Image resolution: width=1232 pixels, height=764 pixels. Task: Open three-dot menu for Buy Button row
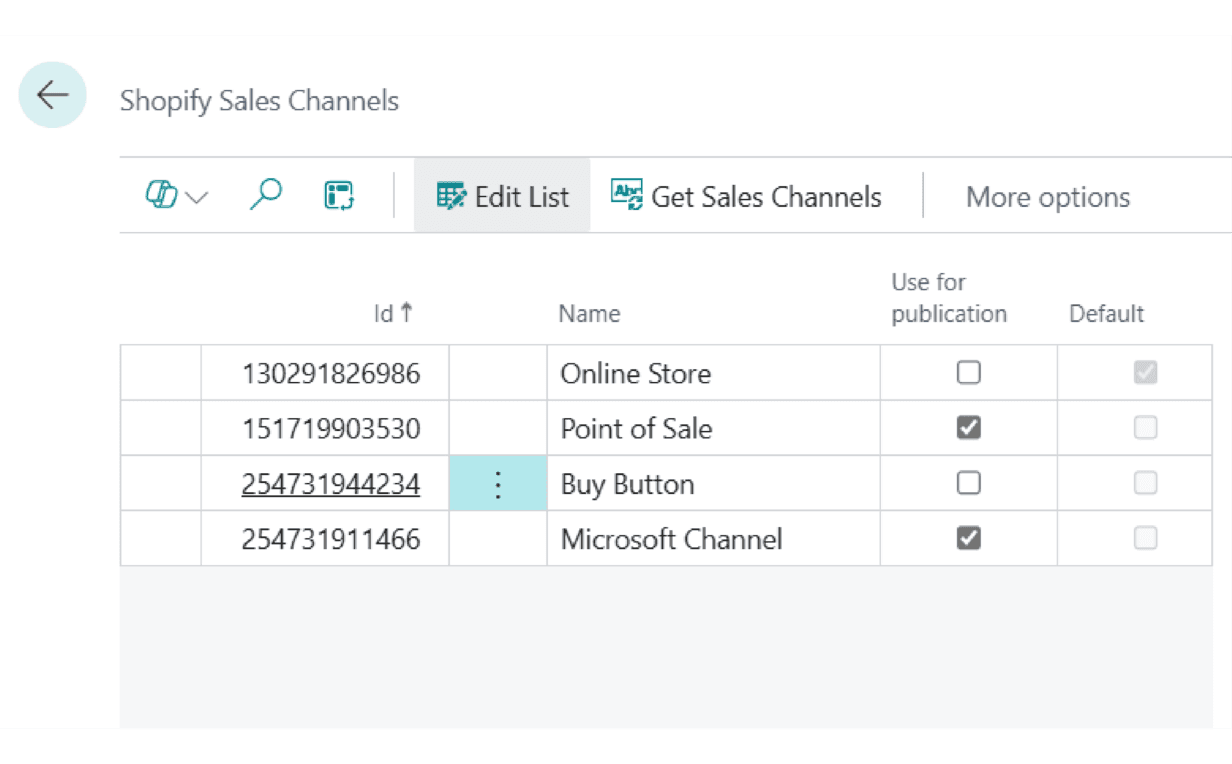(x=498, y=485)
